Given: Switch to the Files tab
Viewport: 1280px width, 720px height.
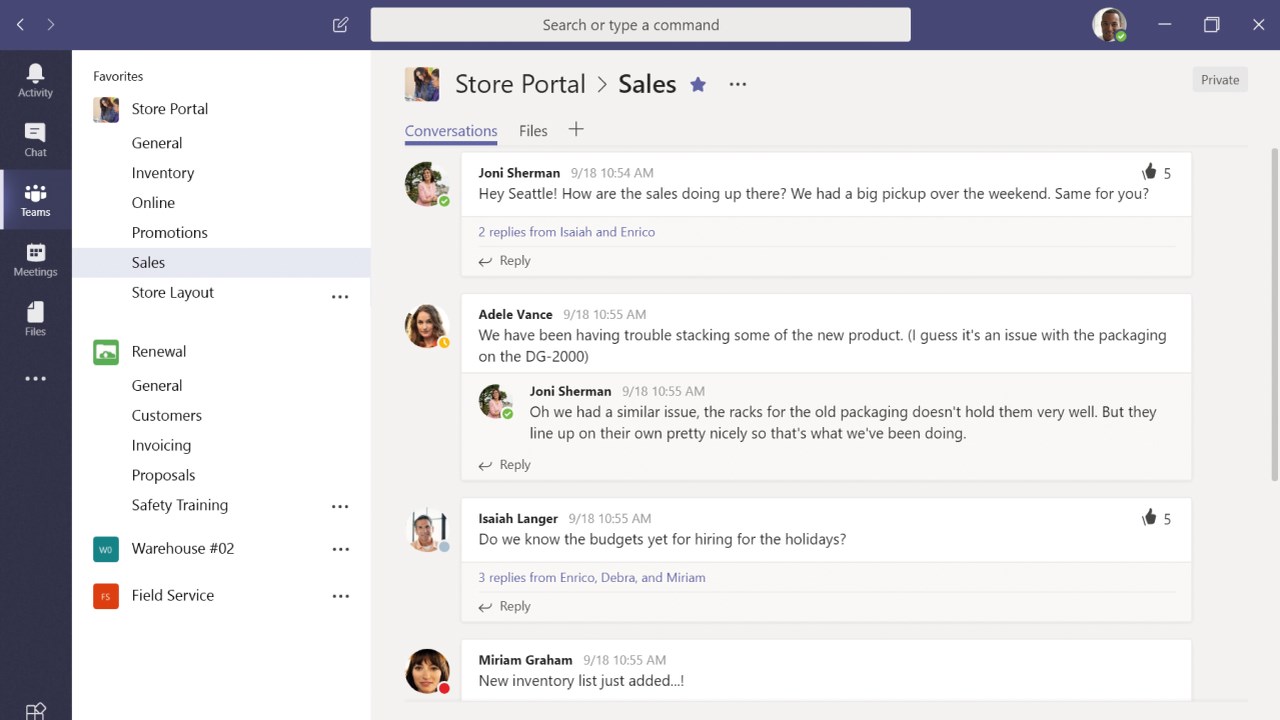Looking at the screenshot, I should pos(533,131).
